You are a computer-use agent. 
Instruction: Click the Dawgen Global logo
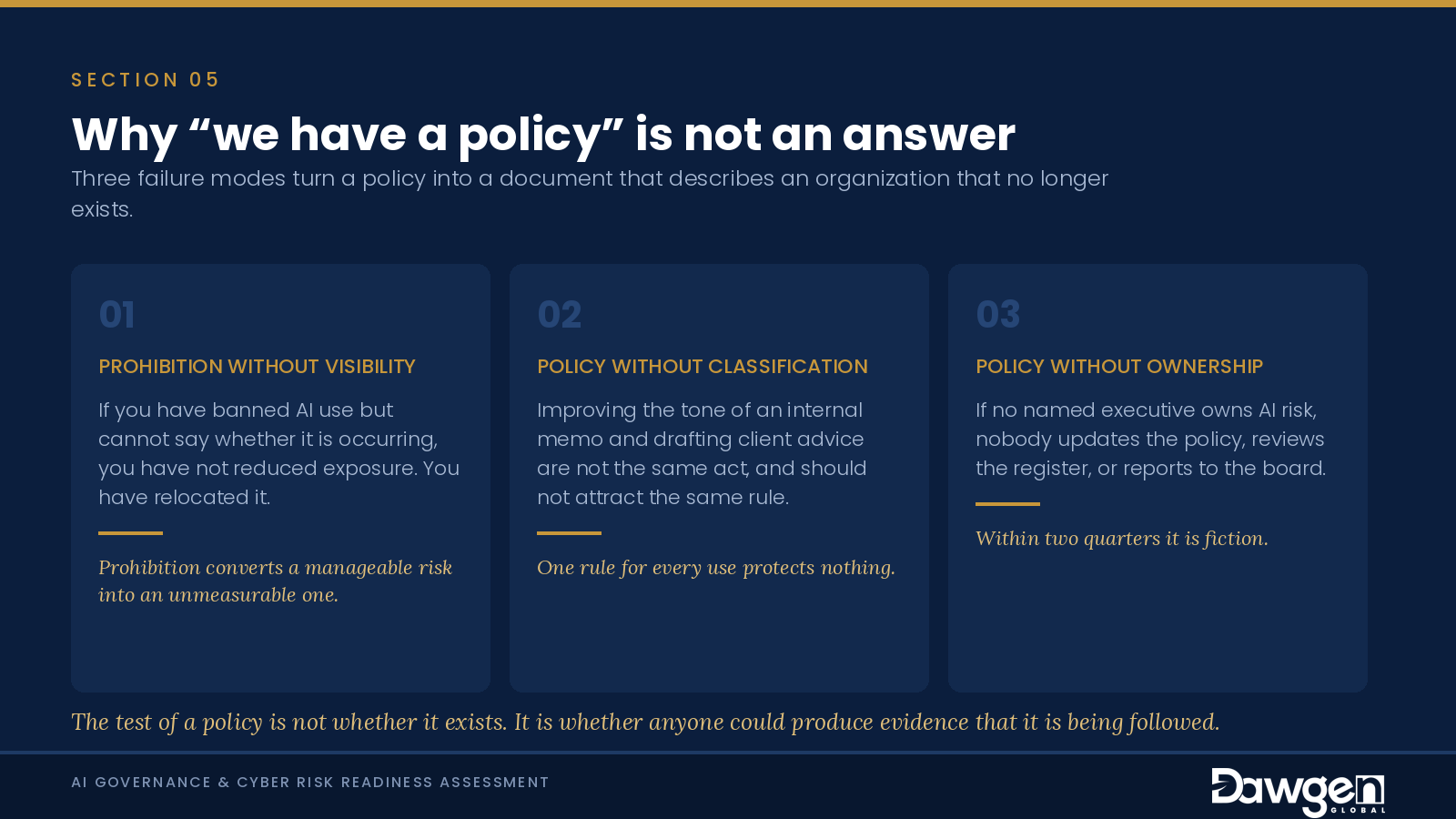pyautogui.click(x=1299, y=792)
